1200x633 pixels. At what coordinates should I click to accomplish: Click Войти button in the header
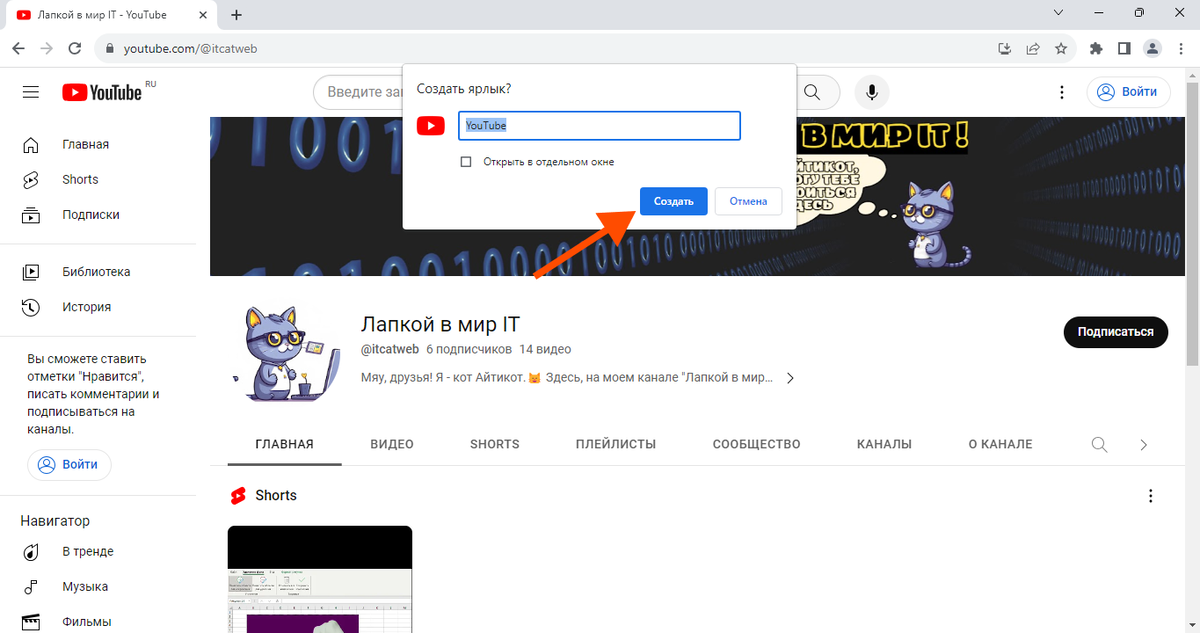(1128, 92)
